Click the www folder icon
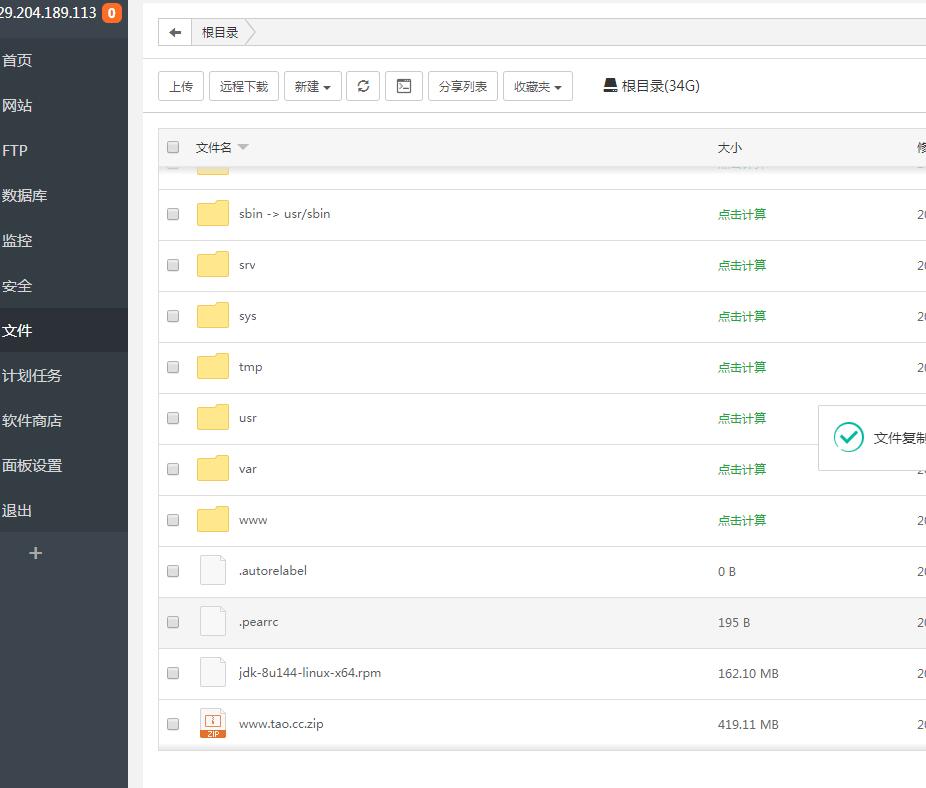This screenshot has width=926, height=788. (213, 520)
